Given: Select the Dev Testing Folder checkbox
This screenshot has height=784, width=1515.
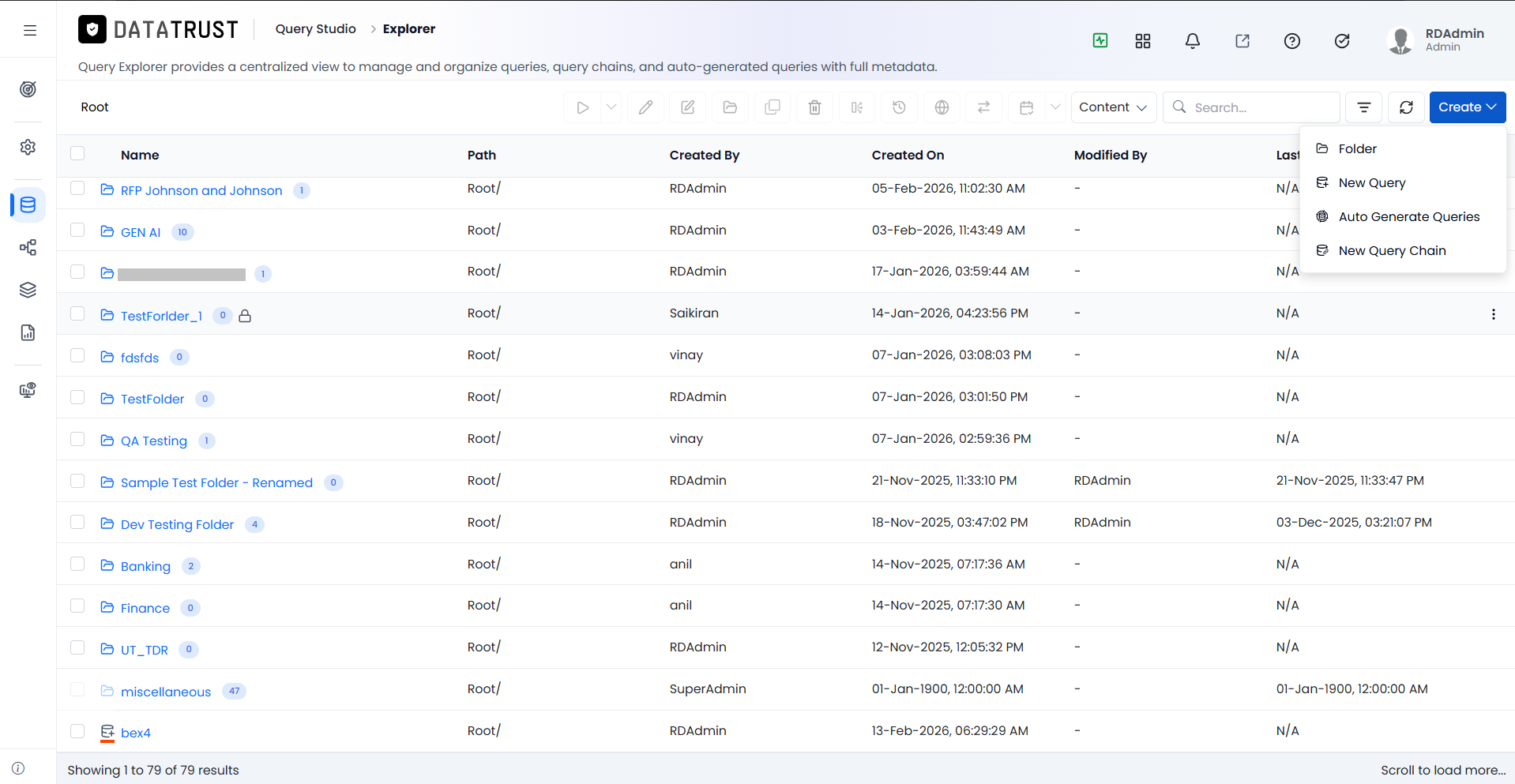Looking at the screenshot, I should coord(77,522).
